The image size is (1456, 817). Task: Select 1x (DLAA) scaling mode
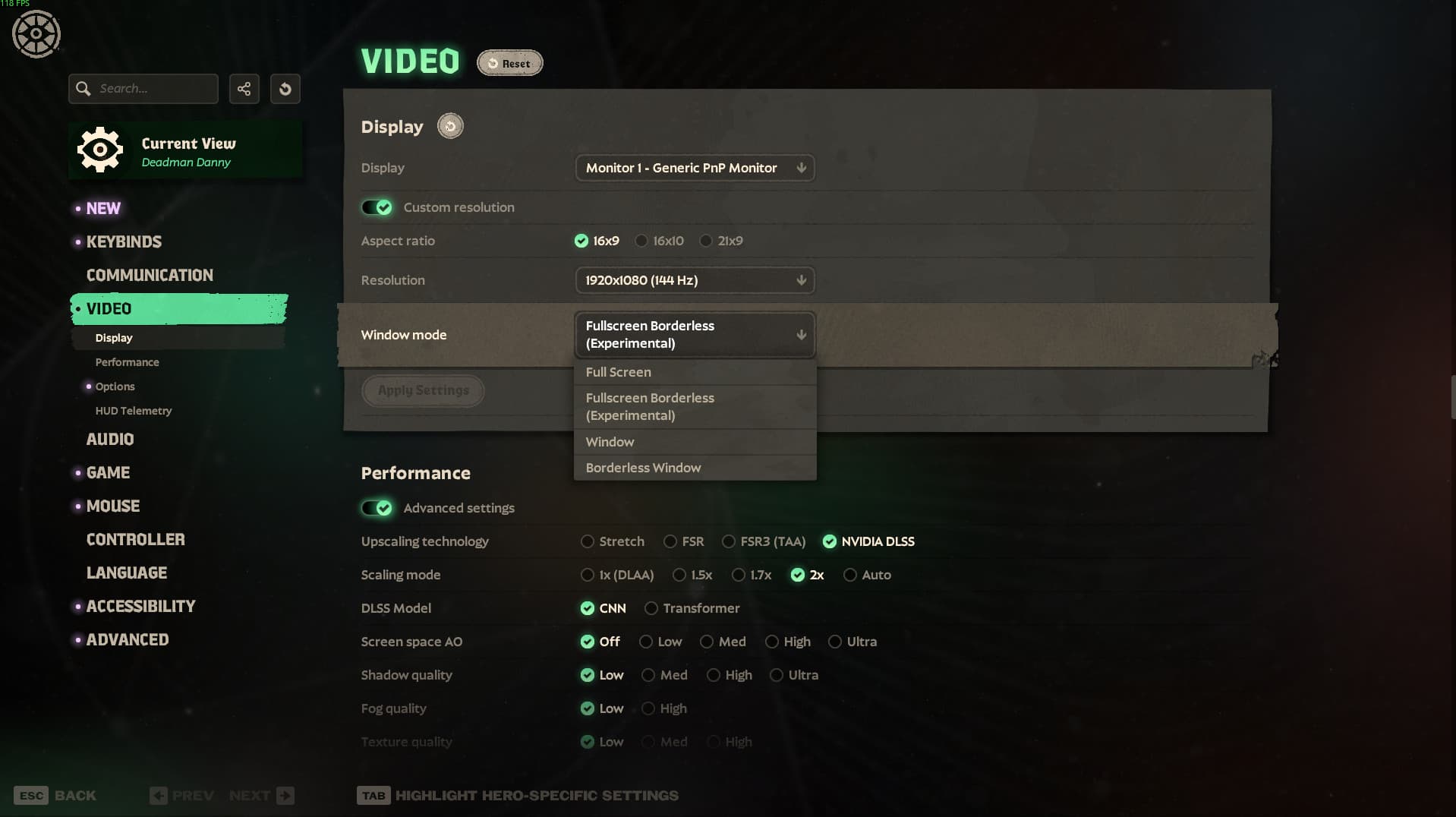[617, 575]
